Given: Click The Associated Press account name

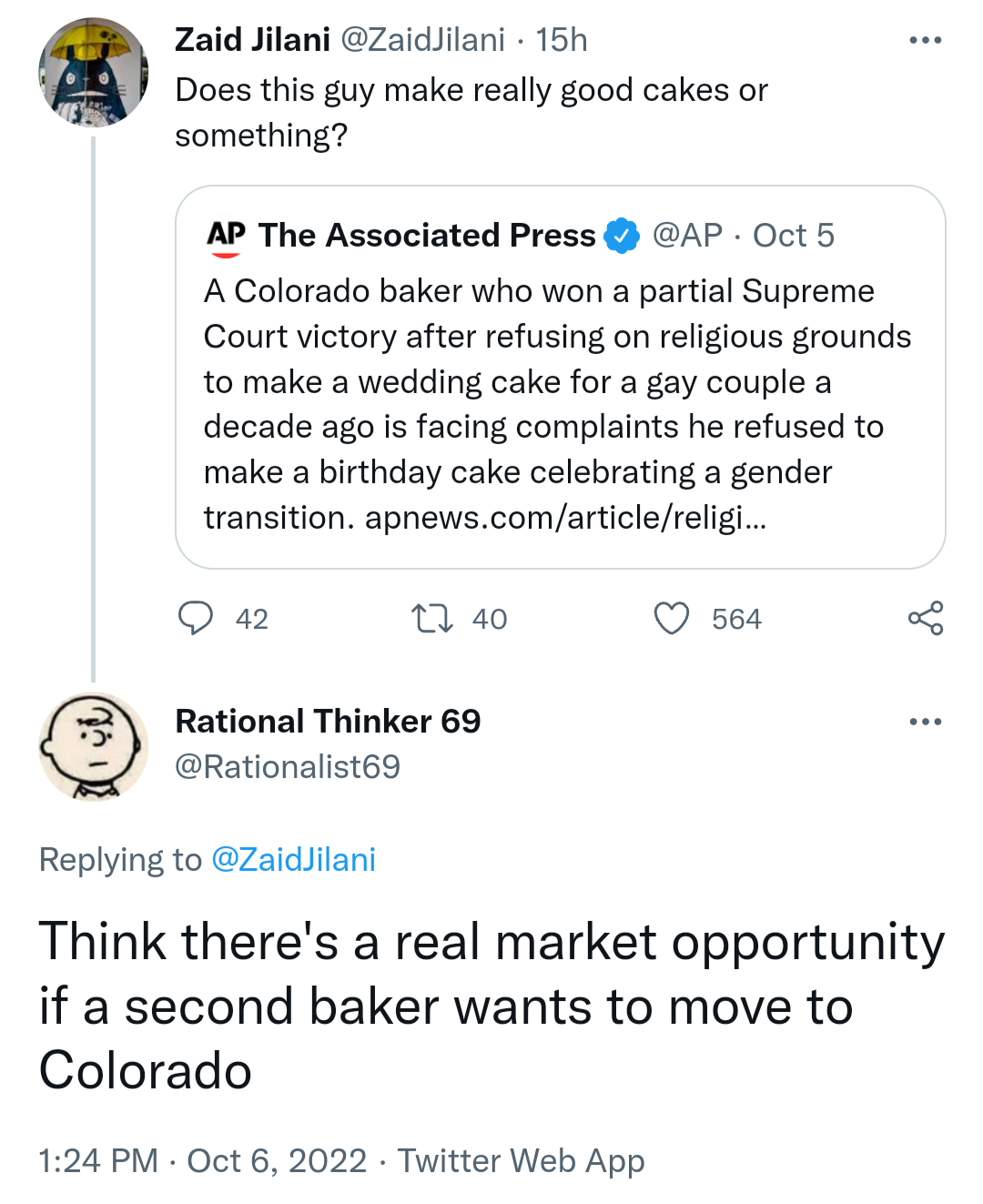Looking at the screenshot, I should 427,236.
